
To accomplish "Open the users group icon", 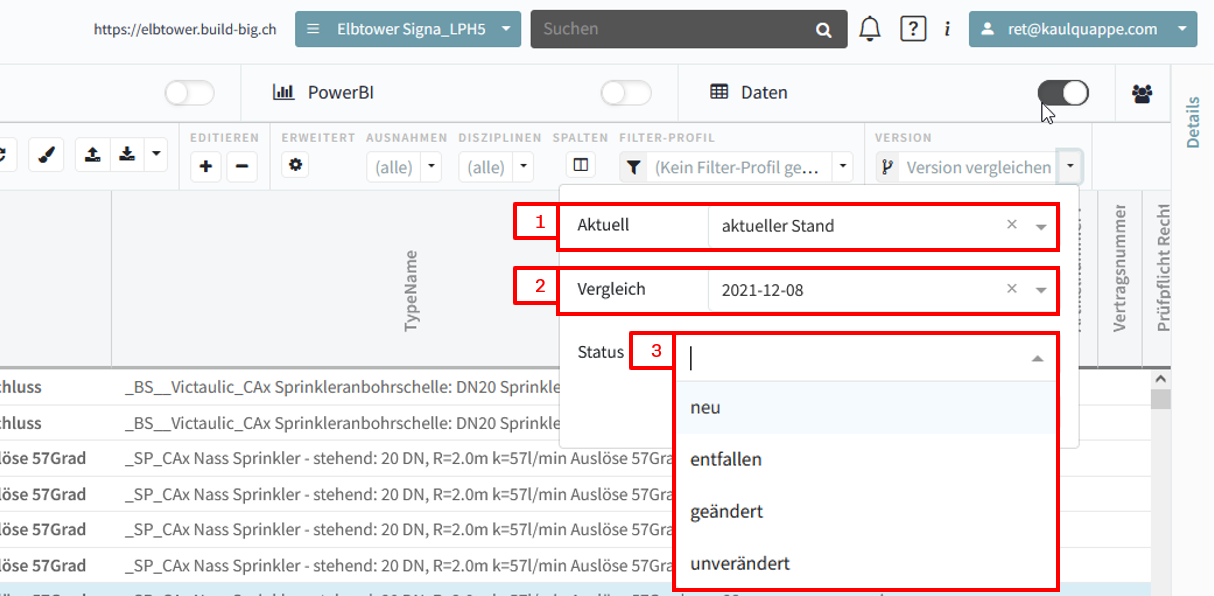I will 1142,93.
